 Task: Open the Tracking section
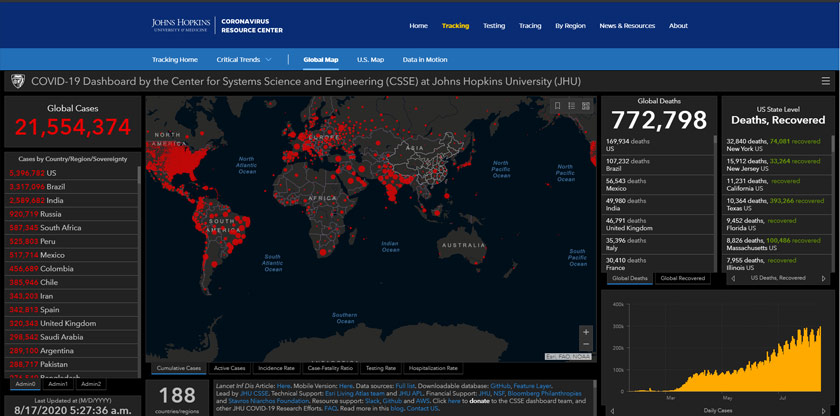[455, 26]
